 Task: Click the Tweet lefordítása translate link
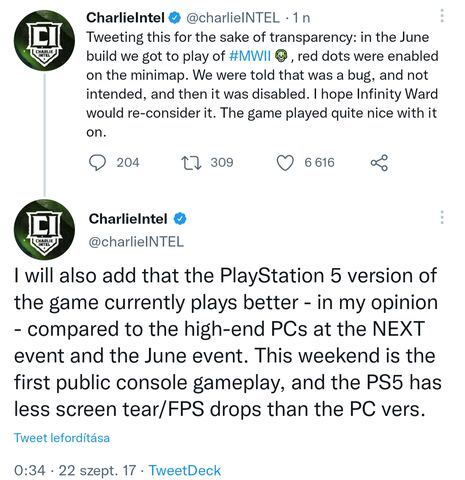[62, 437]
